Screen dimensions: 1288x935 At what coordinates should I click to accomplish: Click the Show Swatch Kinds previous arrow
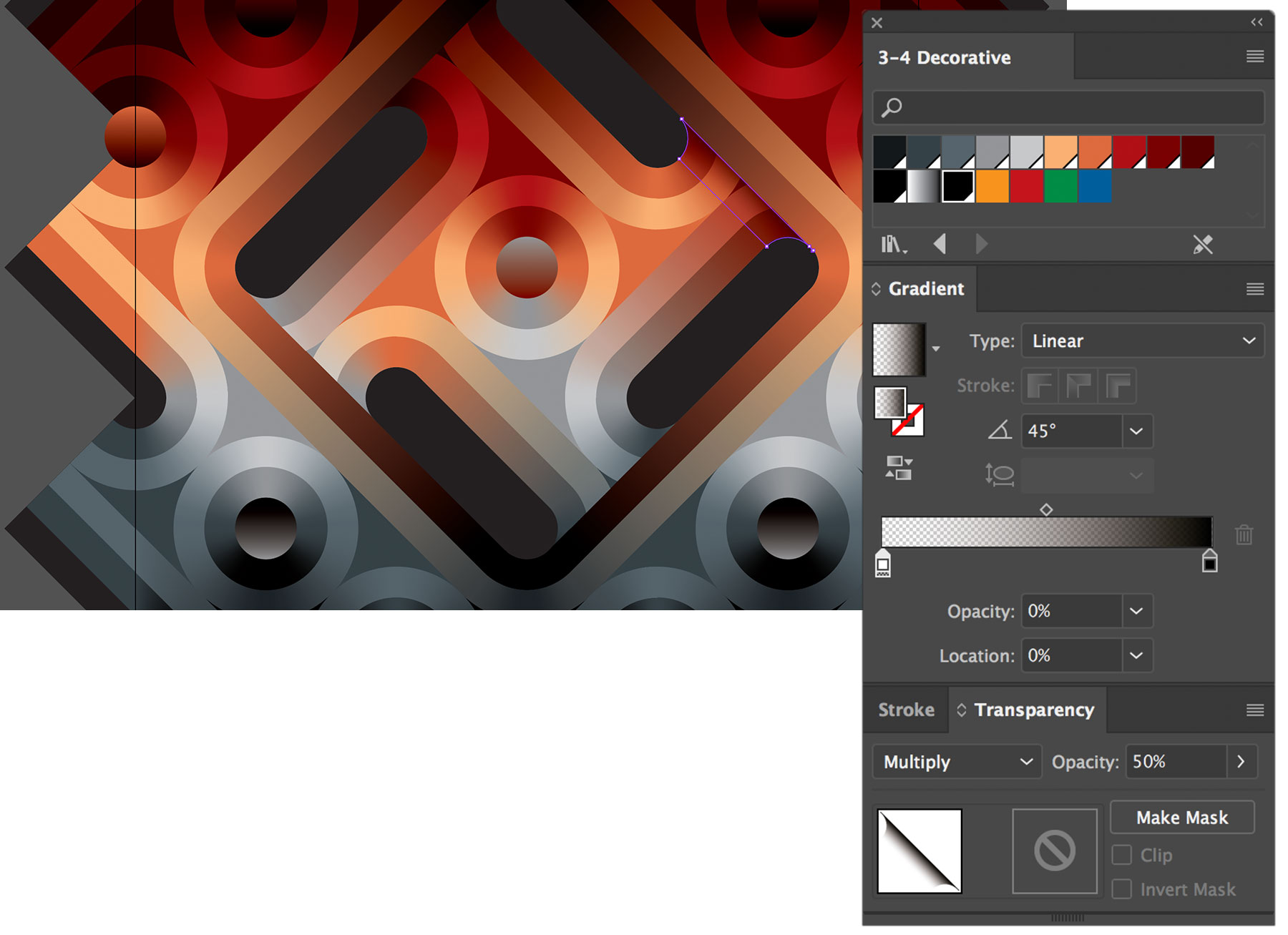click(940, 244)
